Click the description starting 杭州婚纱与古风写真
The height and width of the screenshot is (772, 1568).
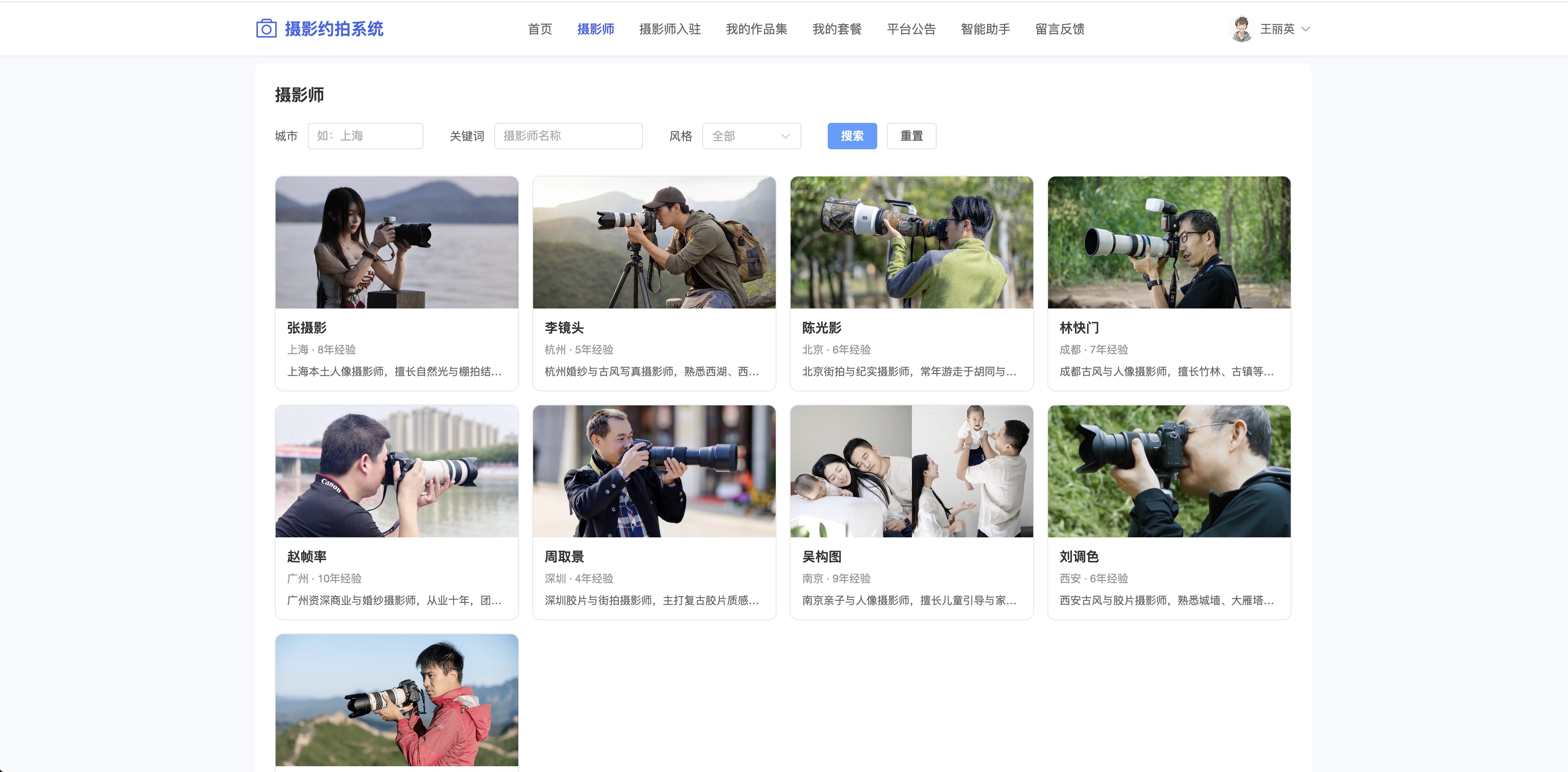pyautogui.click(x=652, y=372)
